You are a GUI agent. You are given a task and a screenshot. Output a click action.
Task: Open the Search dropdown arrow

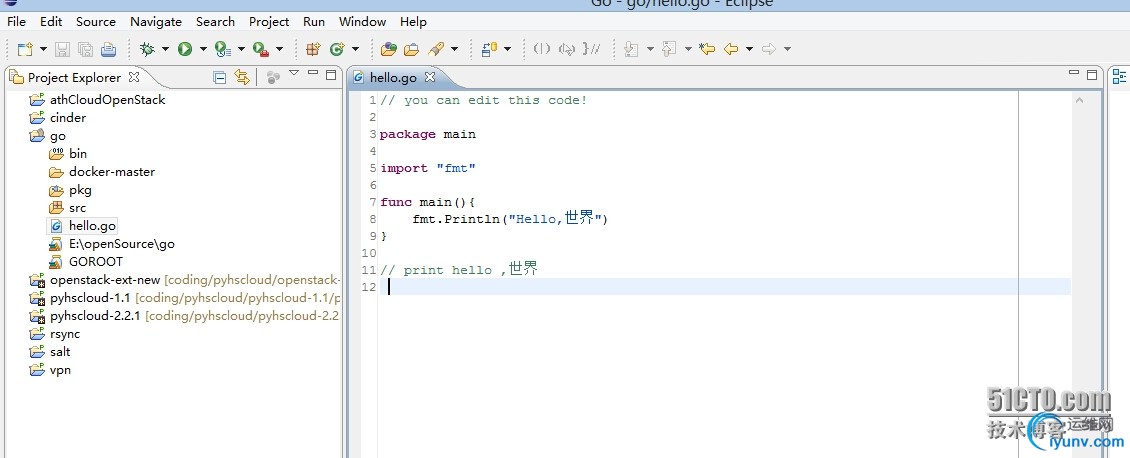coord(454,49)
